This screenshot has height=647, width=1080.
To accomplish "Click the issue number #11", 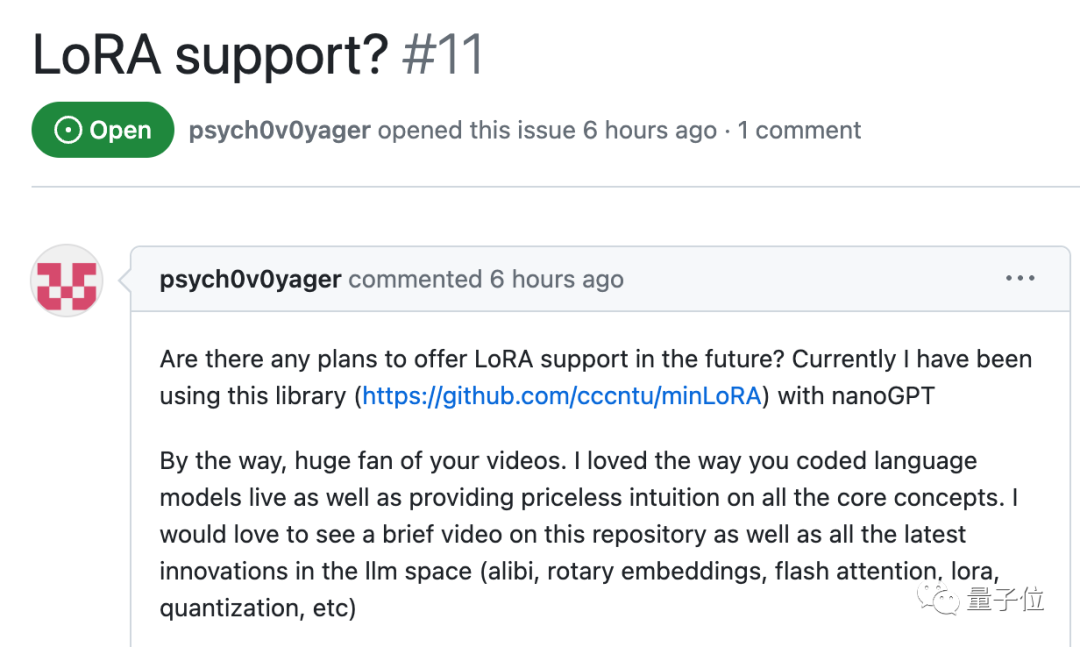I will (443, 54).
